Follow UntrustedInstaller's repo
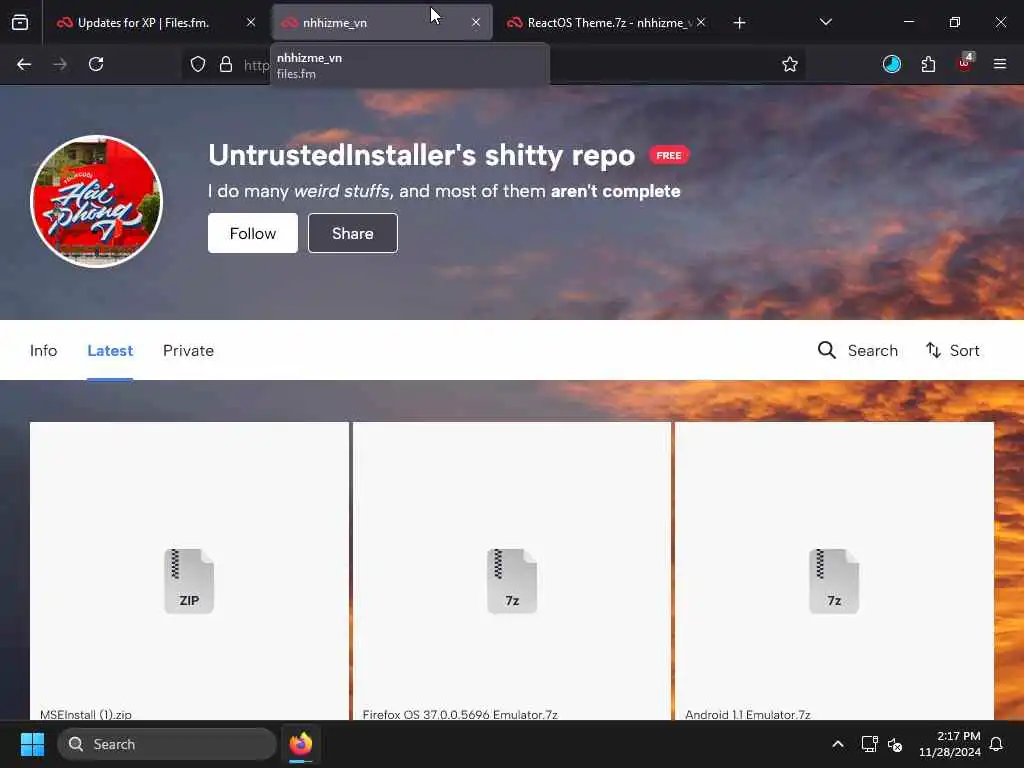 coord(253,233)
